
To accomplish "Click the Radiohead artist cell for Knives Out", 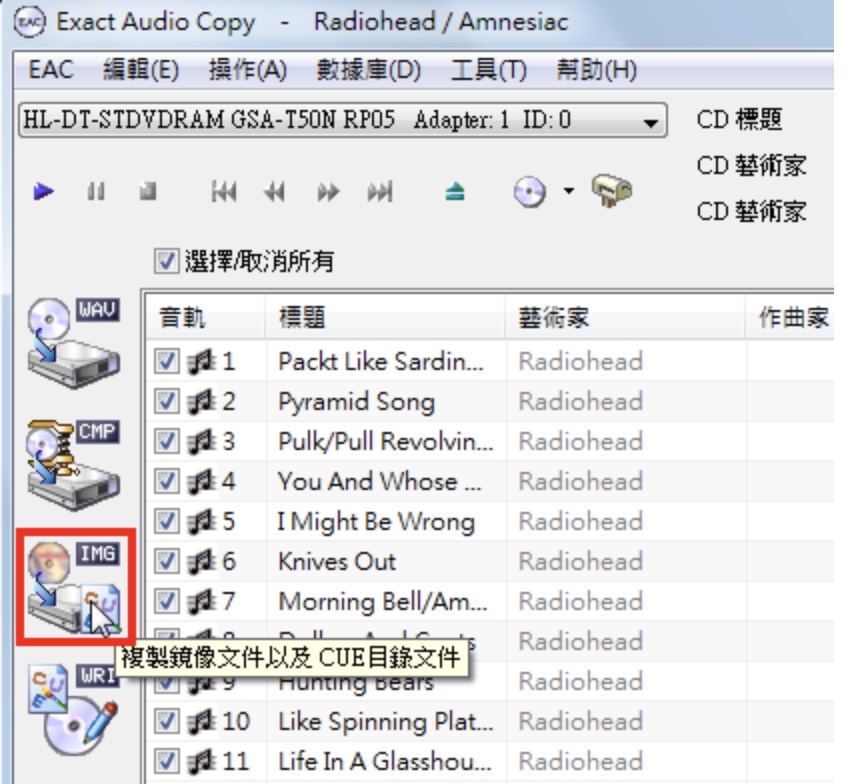I will (x=581, y=561).
